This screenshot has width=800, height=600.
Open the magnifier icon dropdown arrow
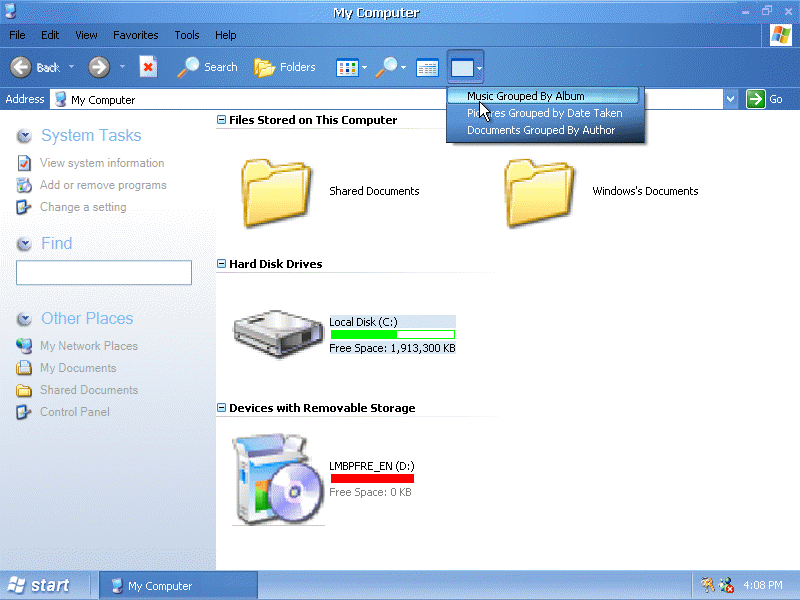tap(403, 67)
